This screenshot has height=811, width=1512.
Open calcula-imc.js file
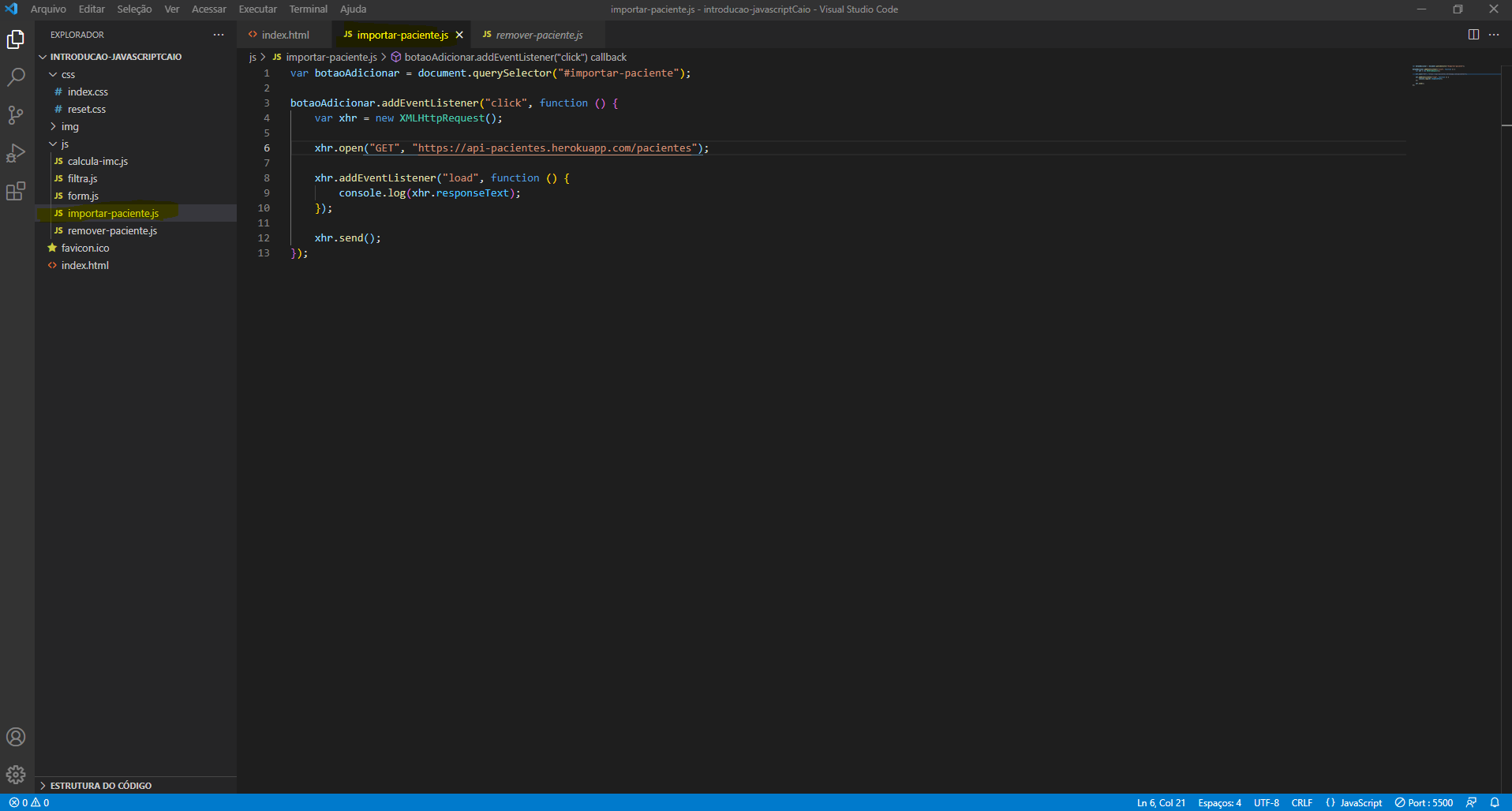coord(136,161)
